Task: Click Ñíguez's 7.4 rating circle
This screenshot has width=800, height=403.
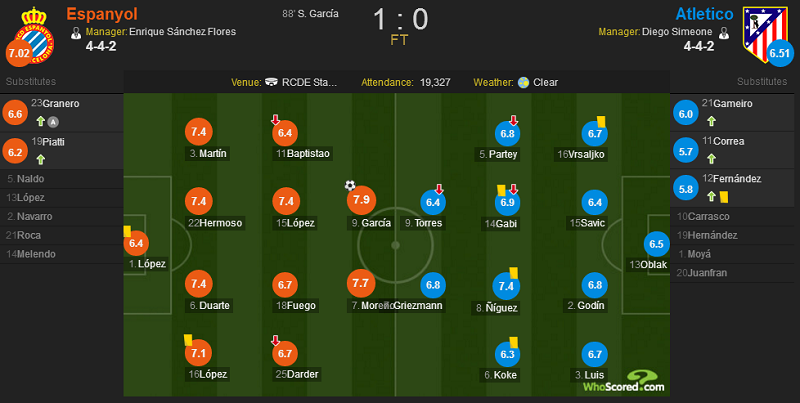Action: (506, 286)
